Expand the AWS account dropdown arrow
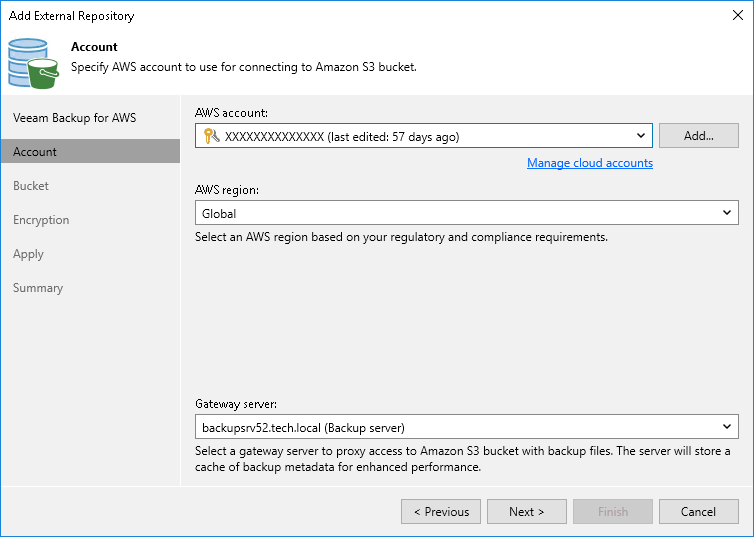Viewport: 754px width, 537px height. click(x=641, y=136)
